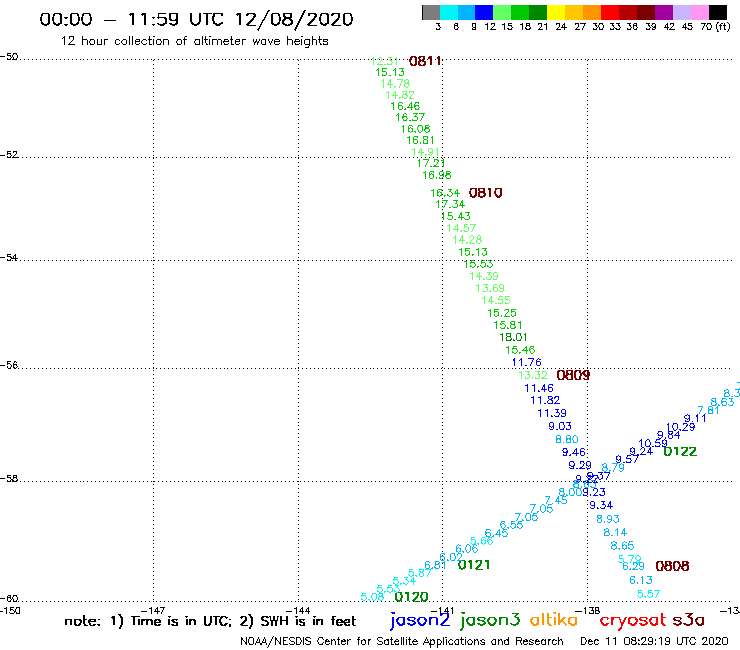Viewport: 740px width, 650px height.
Task: Select the orange swatch in the legend bar
Action: click(591, 12)
